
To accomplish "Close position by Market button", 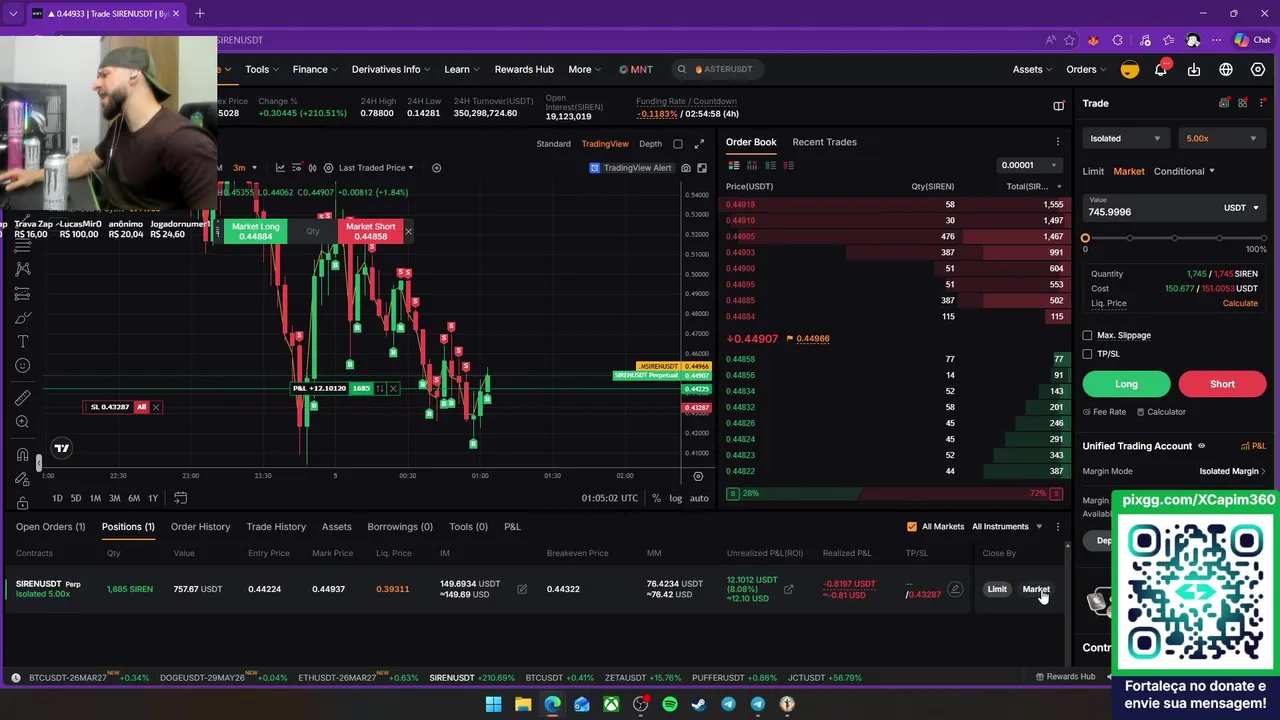I will [x=1035, y=589].
